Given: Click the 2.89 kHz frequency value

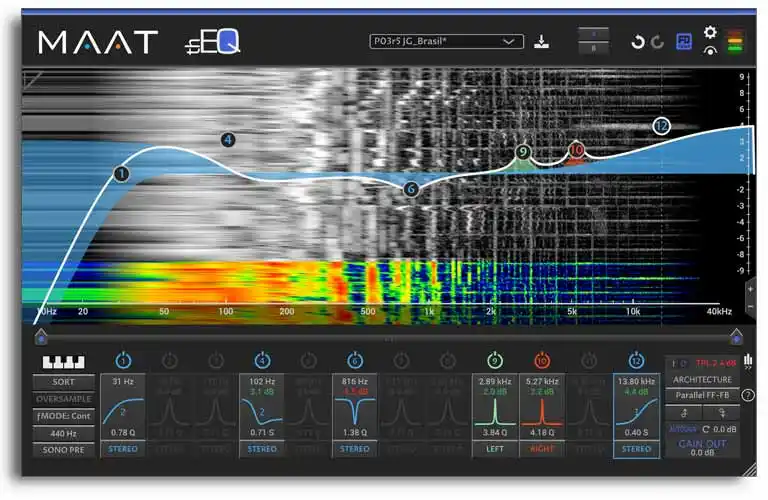Looking at the screenshot, I should click(x=495, y=381).
